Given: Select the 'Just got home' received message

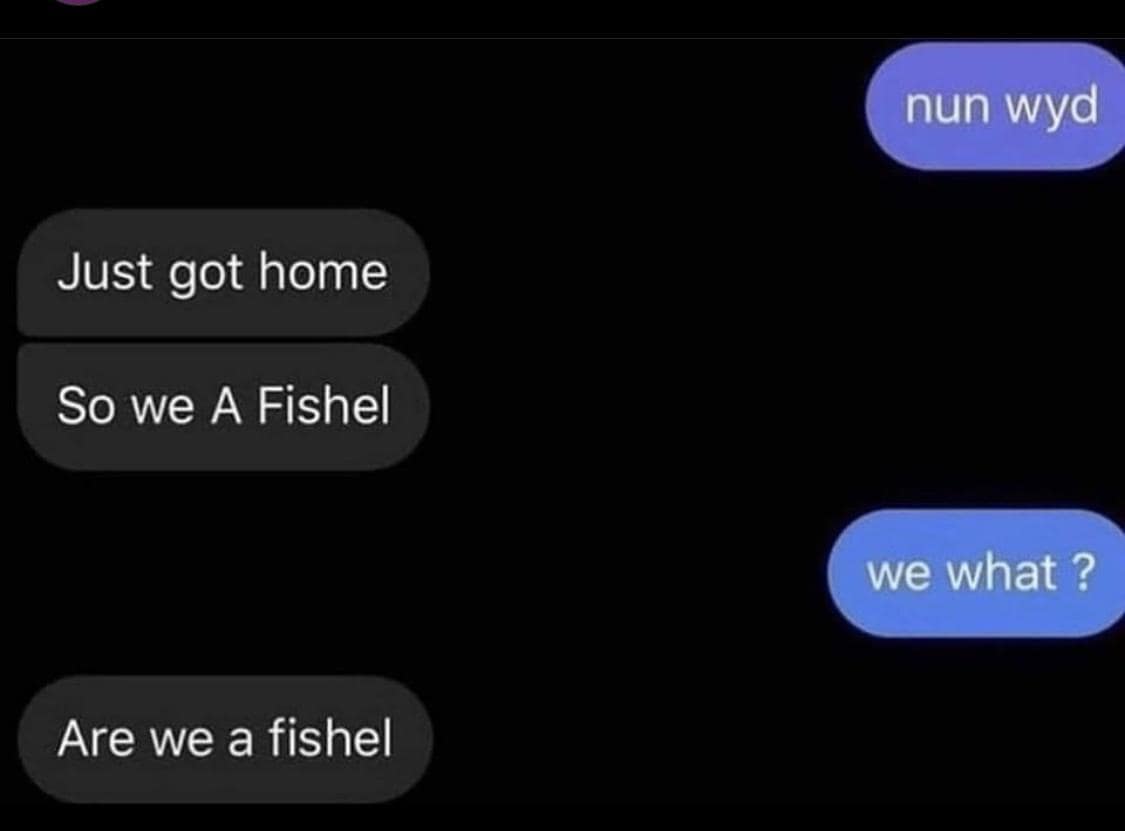Looking at the screenshot, I should click(x=223, y=273).
